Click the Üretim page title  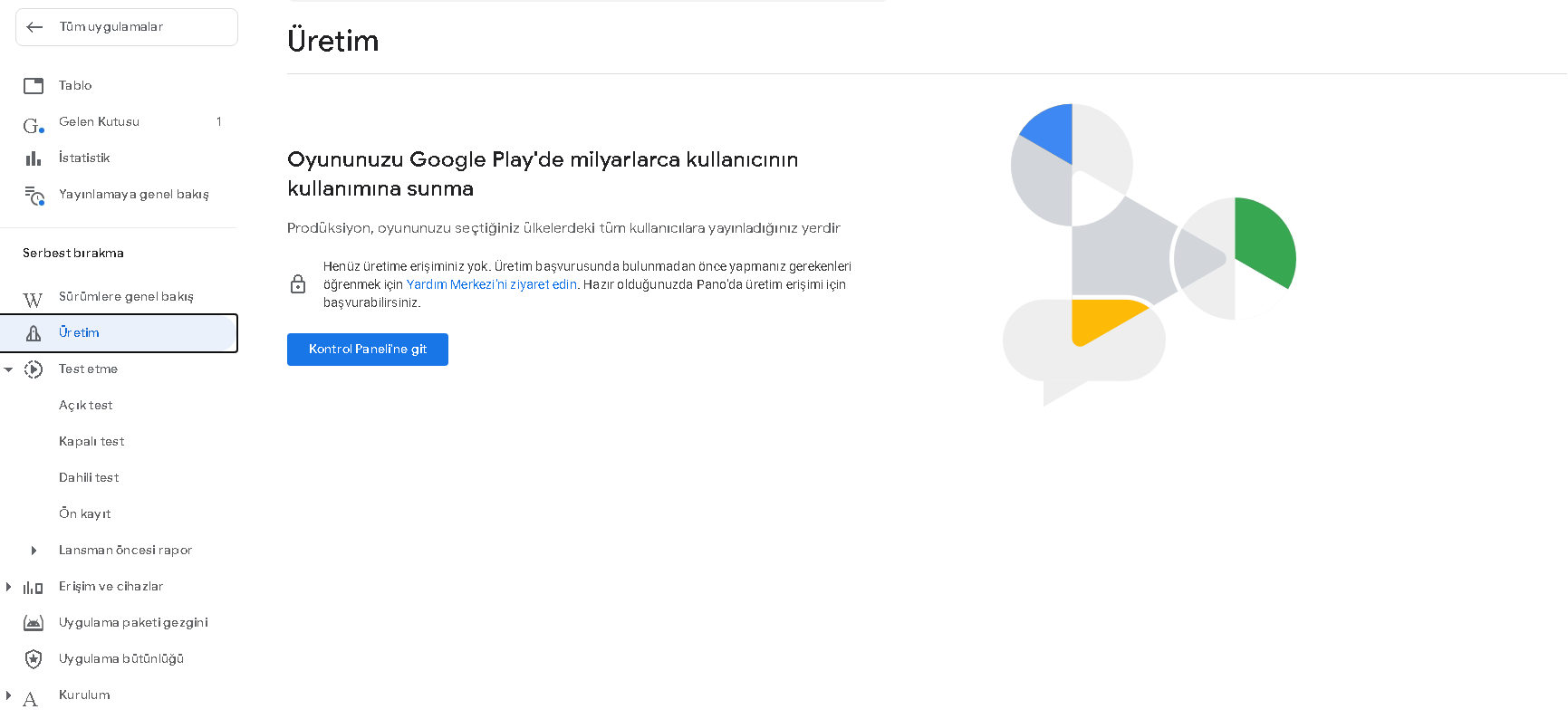[x=333, y=41]
